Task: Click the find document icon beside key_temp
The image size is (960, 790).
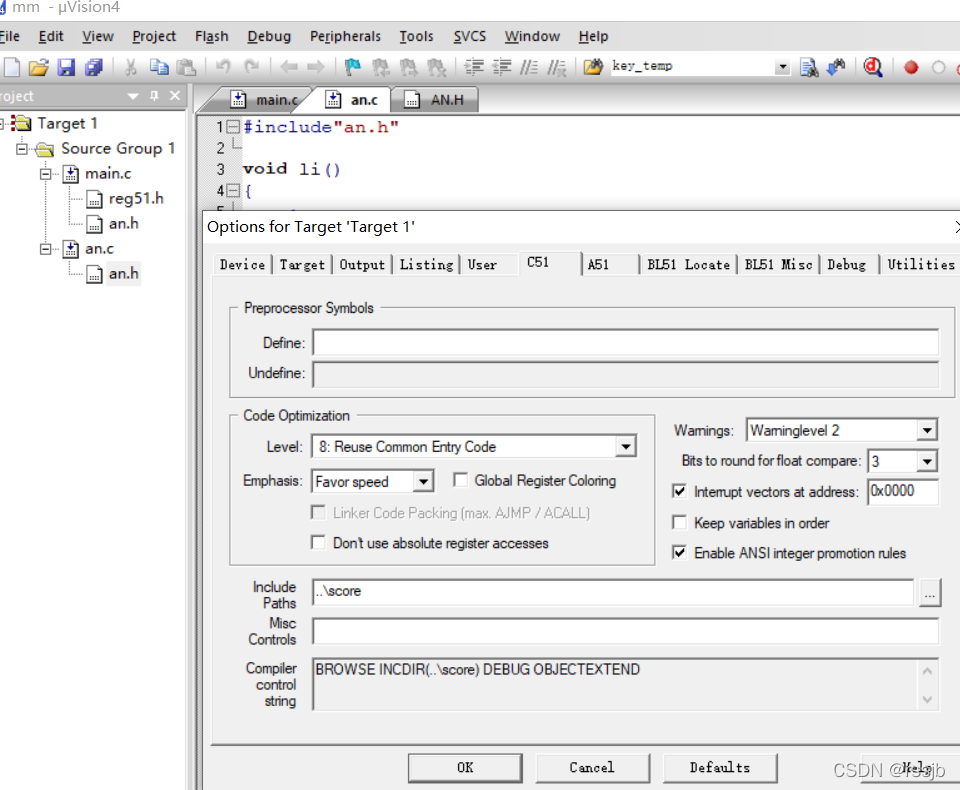Action: point(809,67)
